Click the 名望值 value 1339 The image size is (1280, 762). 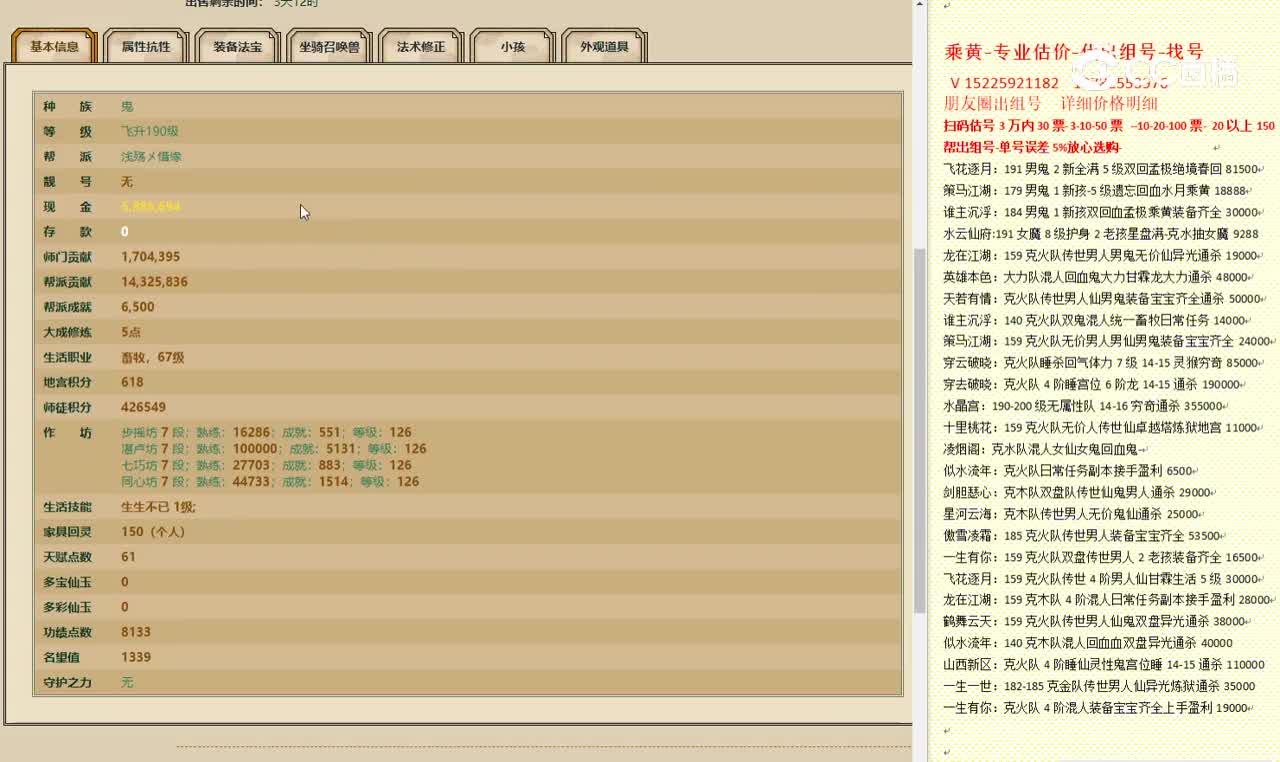tap(136, 656)
